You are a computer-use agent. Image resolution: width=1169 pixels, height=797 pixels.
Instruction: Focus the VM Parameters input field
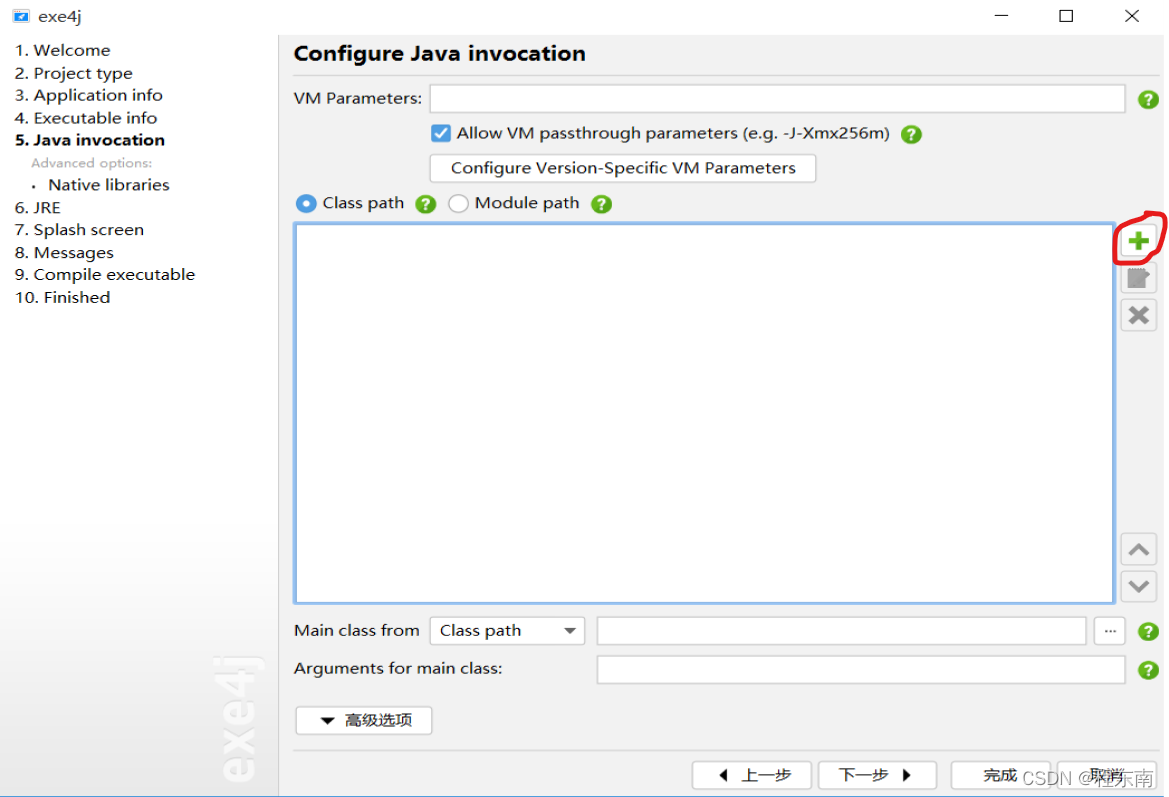[x=778, y=98]
